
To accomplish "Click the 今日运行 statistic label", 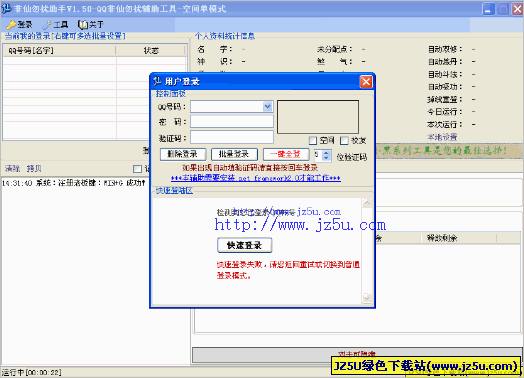I will tap(445, 112).
